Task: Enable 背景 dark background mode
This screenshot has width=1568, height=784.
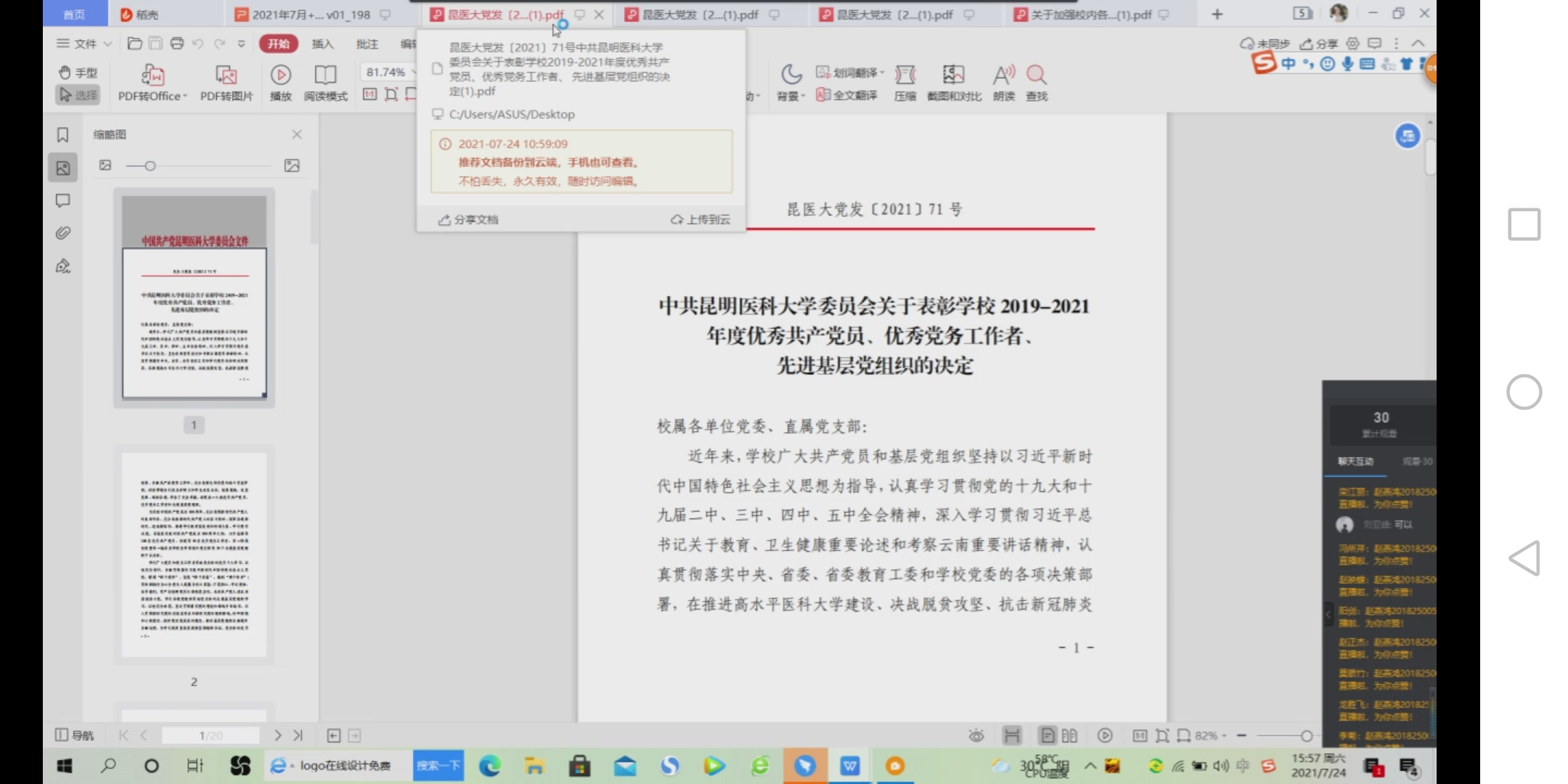Action: pos(791,81)
